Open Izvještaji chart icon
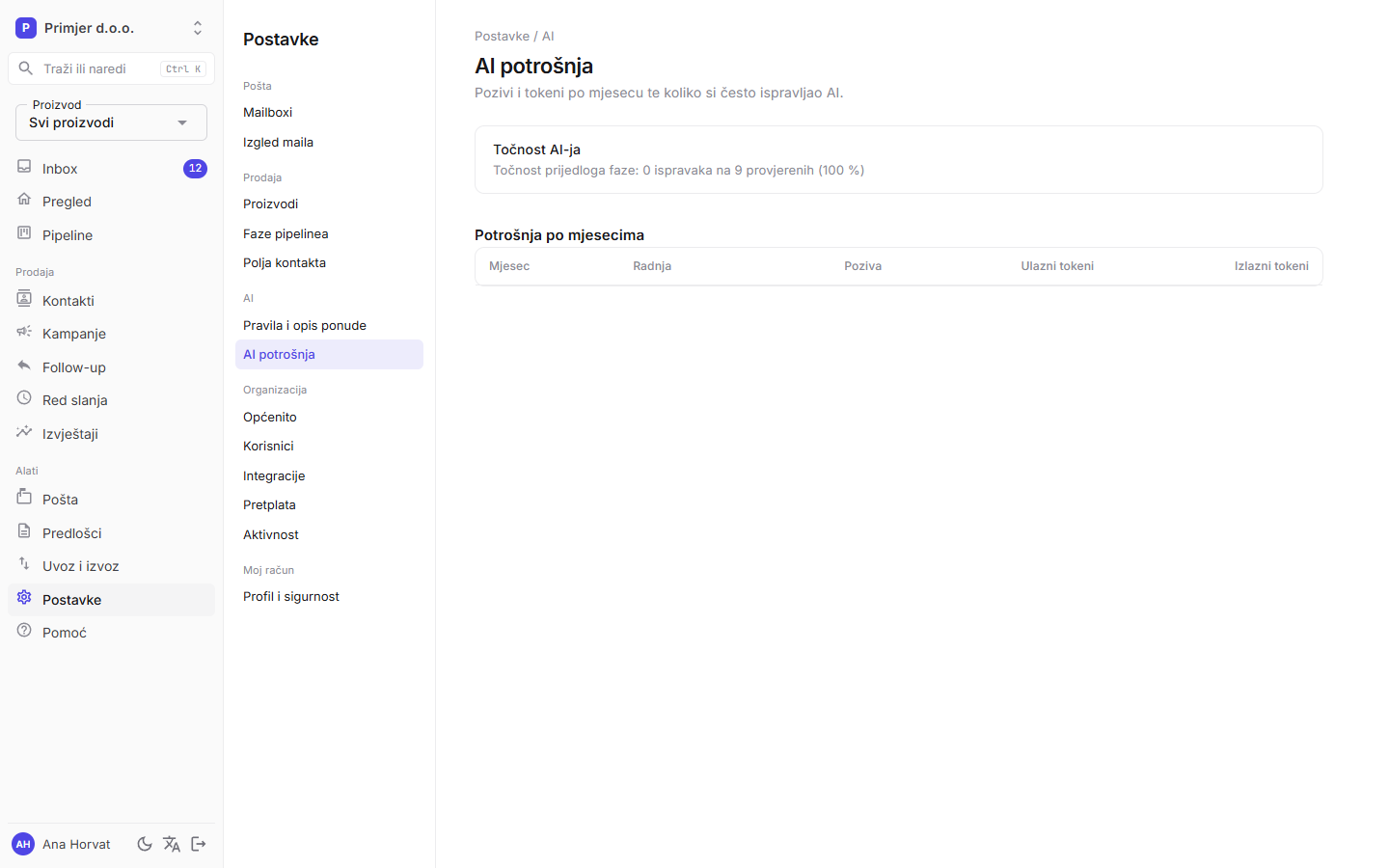The image size is (1389, 868). coord(24,432)
